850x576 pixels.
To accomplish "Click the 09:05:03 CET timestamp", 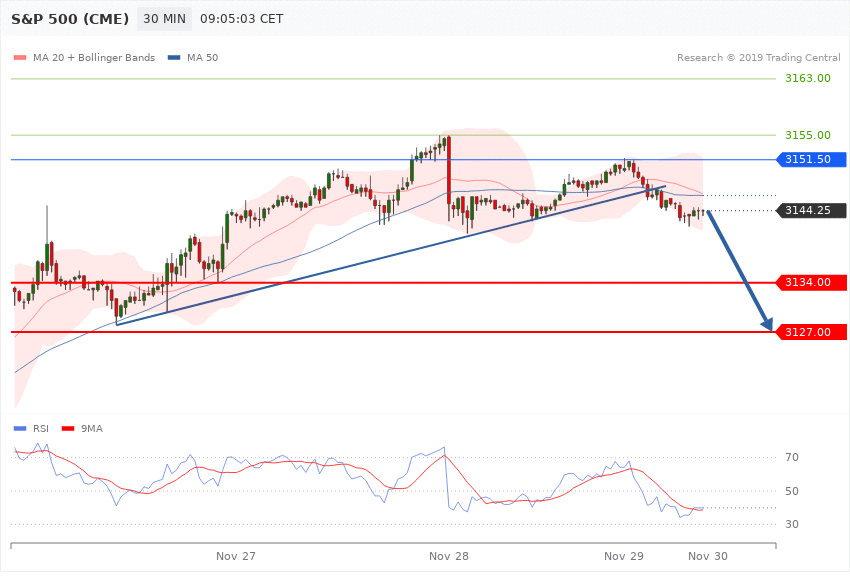I will (x=242, y=19).
